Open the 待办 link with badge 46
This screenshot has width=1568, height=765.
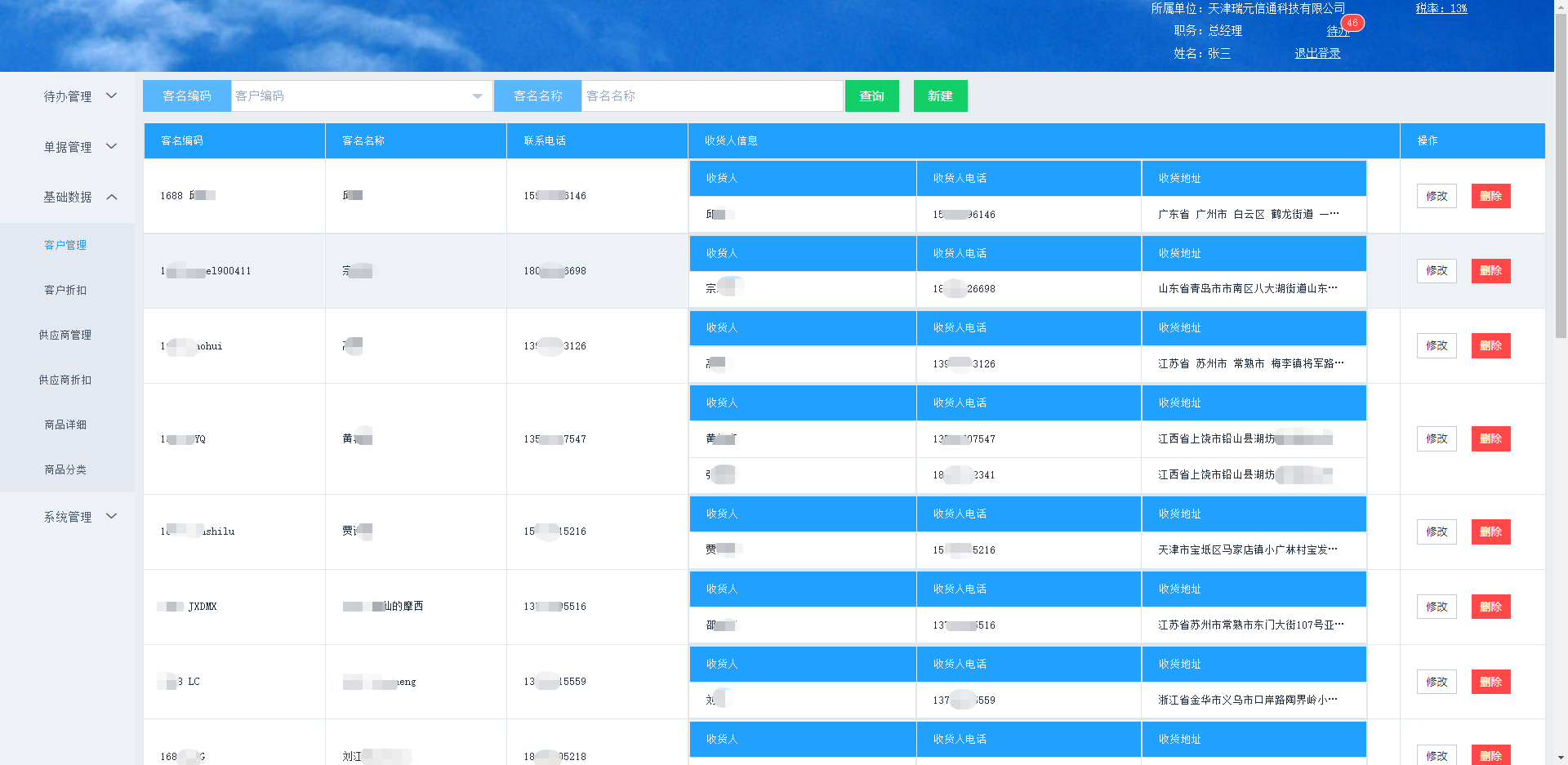pyautogui.click(x=1336, y=31)
